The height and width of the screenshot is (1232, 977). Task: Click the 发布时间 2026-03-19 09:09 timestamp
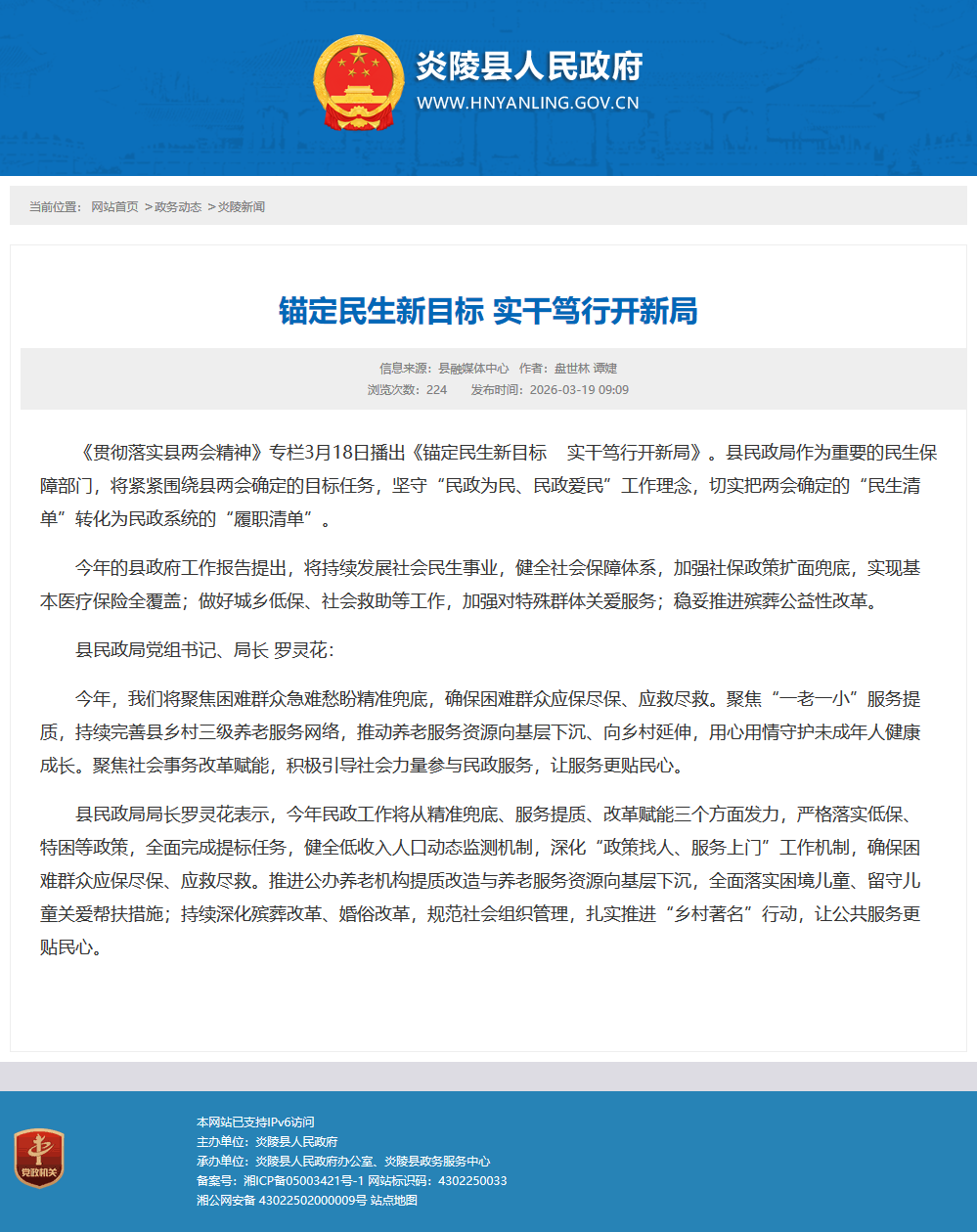(550, 390)
